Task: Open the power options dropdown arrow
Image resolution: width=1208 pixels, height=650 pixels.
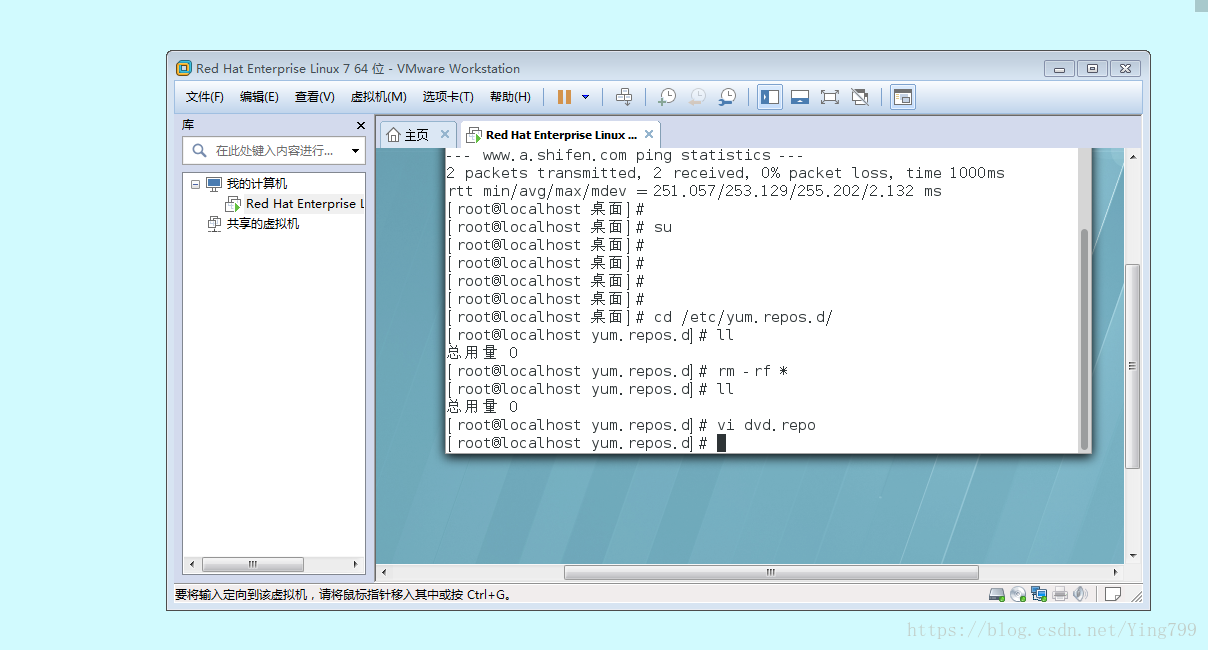Action: pos(586,97)
